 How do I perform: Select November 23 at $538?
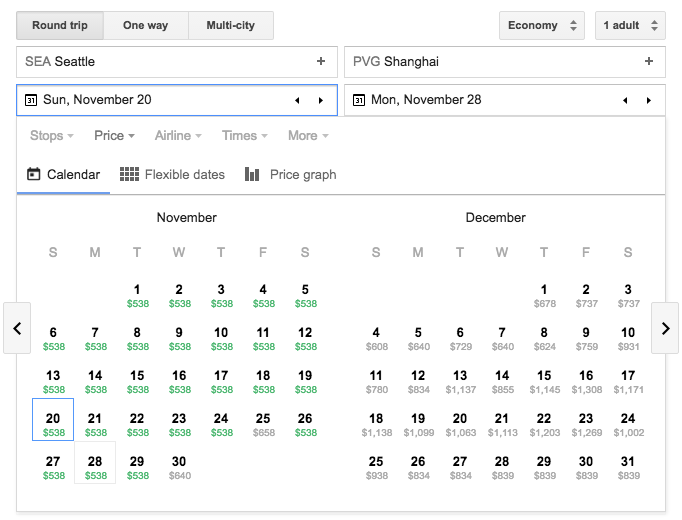(179, 425)
